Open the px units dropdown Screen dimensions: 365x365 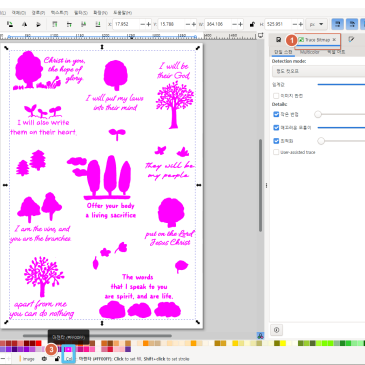click(x=316, y=24)
